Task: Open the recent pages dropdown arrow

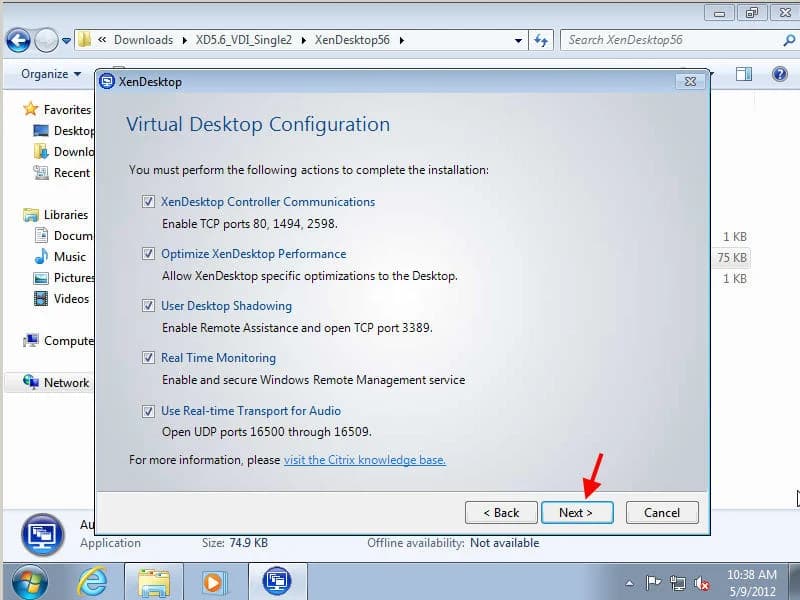Action: click(66, 40)
